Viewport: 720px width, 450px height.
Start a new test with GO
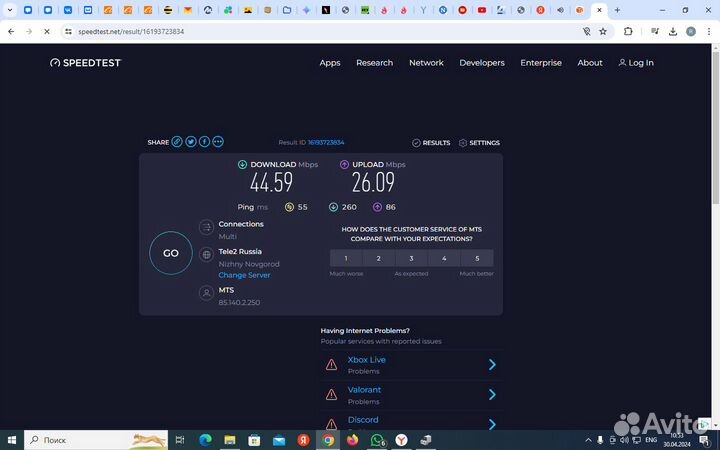(x=171, y=253)
